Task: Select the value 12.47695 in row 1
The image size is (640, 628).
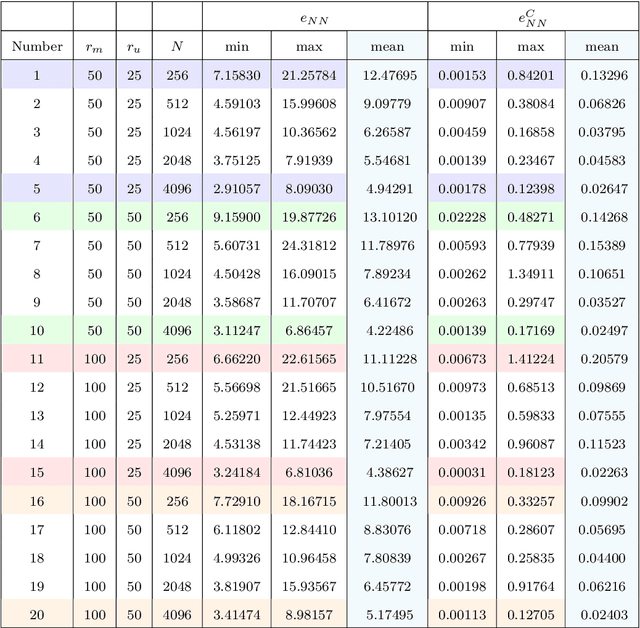Action: 387,75
